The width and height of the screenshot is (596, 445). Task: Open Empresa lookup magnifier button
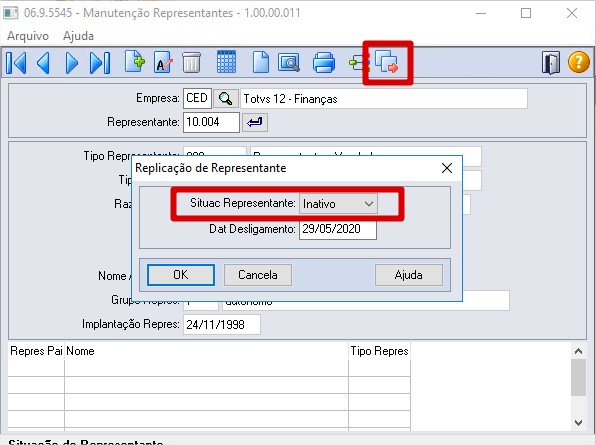(x=225, y=99)
